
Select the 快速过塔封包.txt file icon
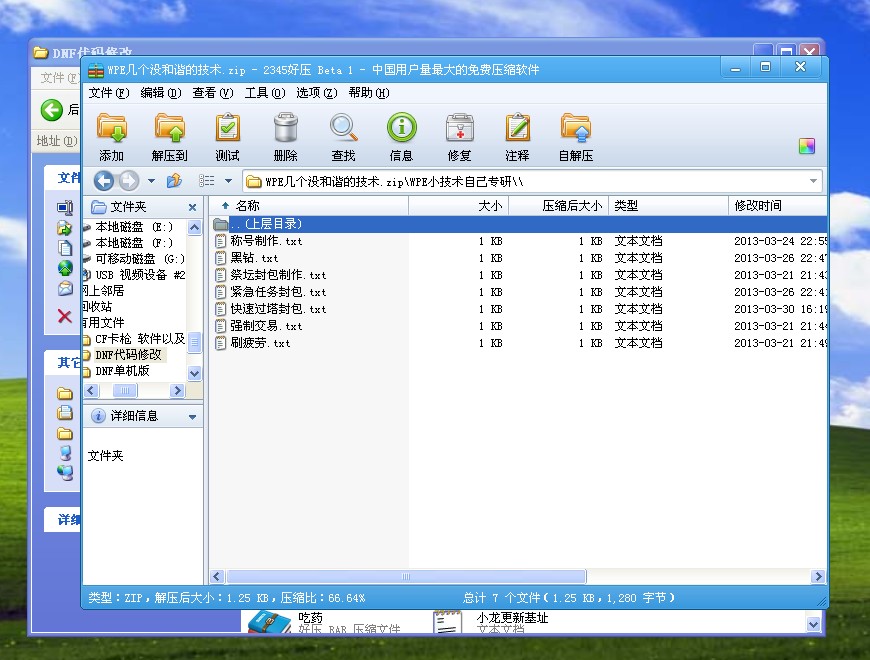tap(221, 309)
